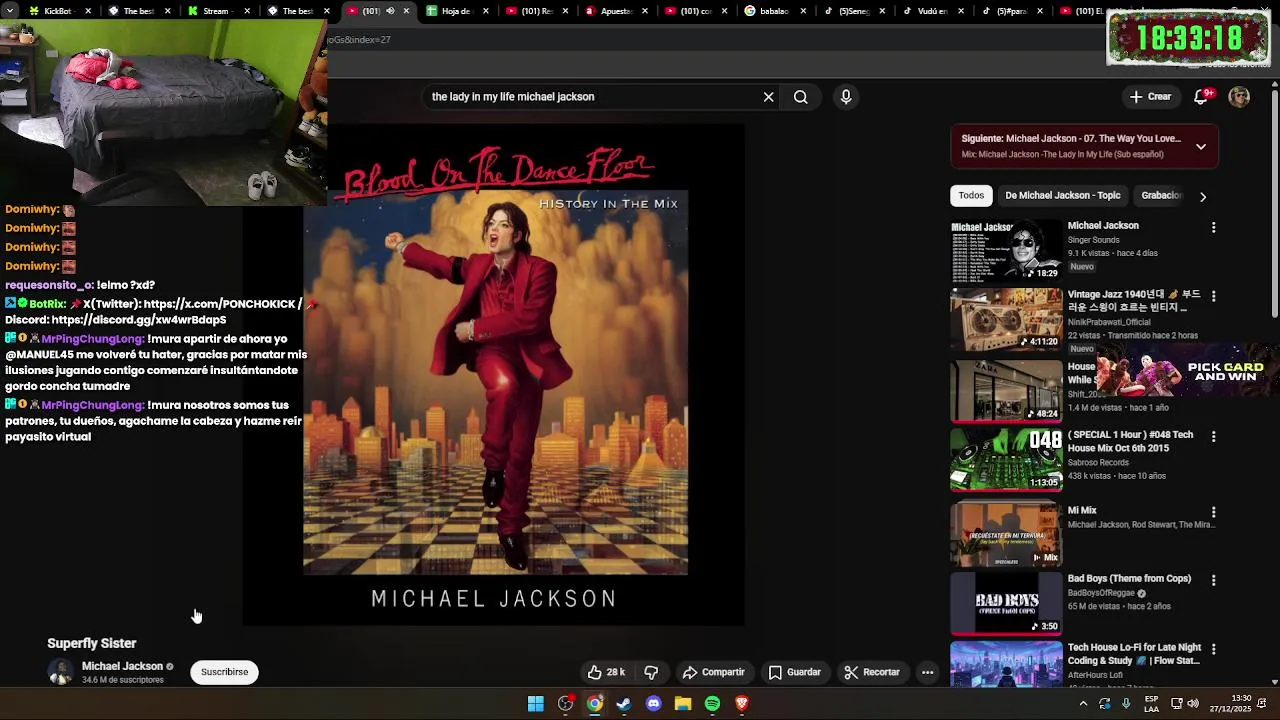
Task: Open more actions menu under the video
Action: [928, 672]
